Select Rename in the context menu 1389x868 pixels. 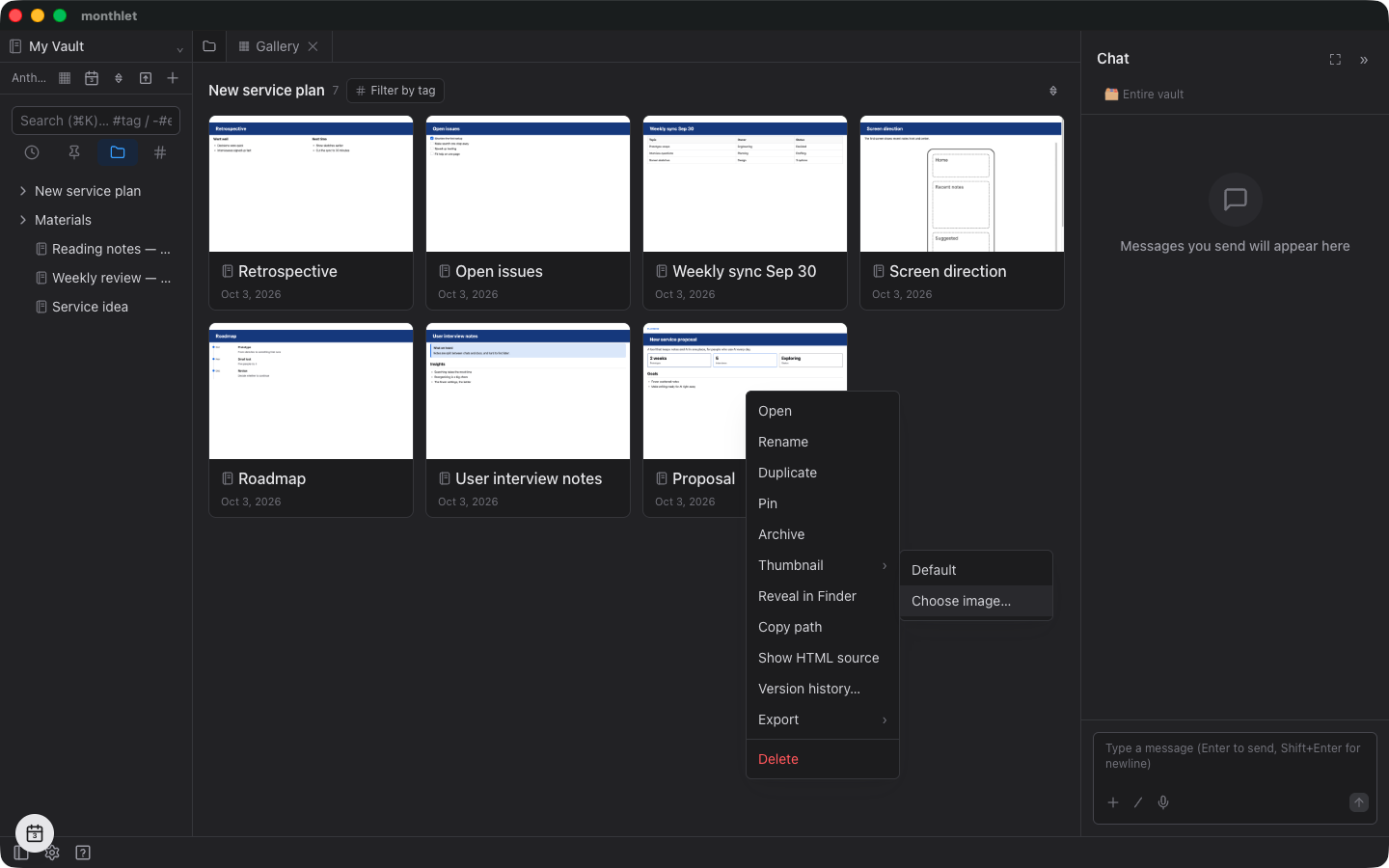pyautogui.click(x=823, y=442)
